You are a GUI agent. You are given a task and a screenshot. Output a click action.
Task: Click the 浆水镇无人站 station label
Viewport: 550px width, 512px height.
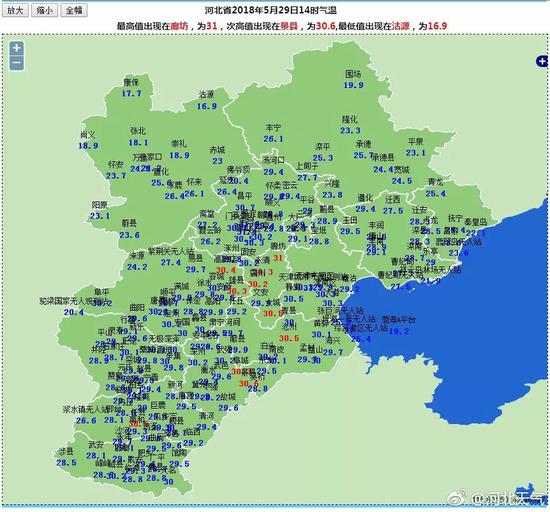(86, 409)
